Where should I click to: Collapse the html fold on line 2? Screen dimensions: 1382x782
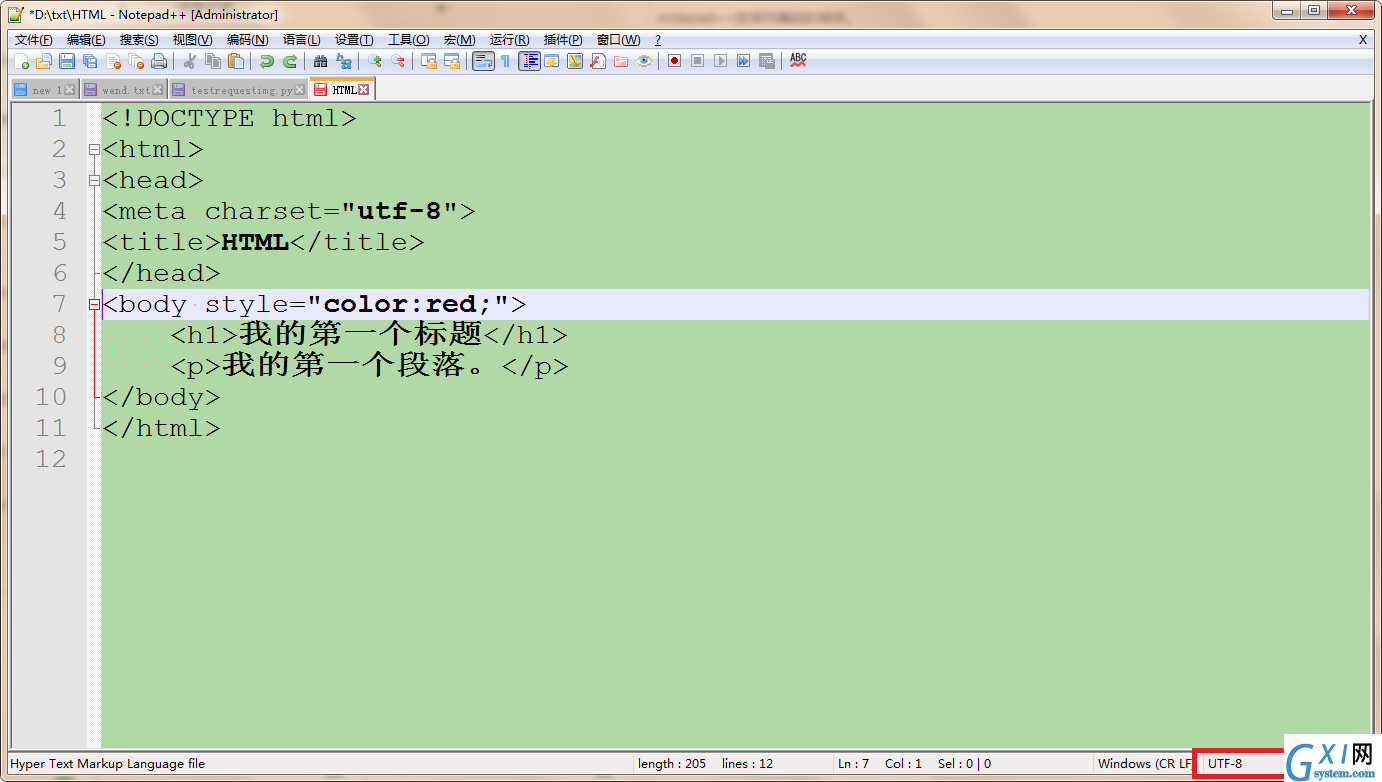click(94, 150)
